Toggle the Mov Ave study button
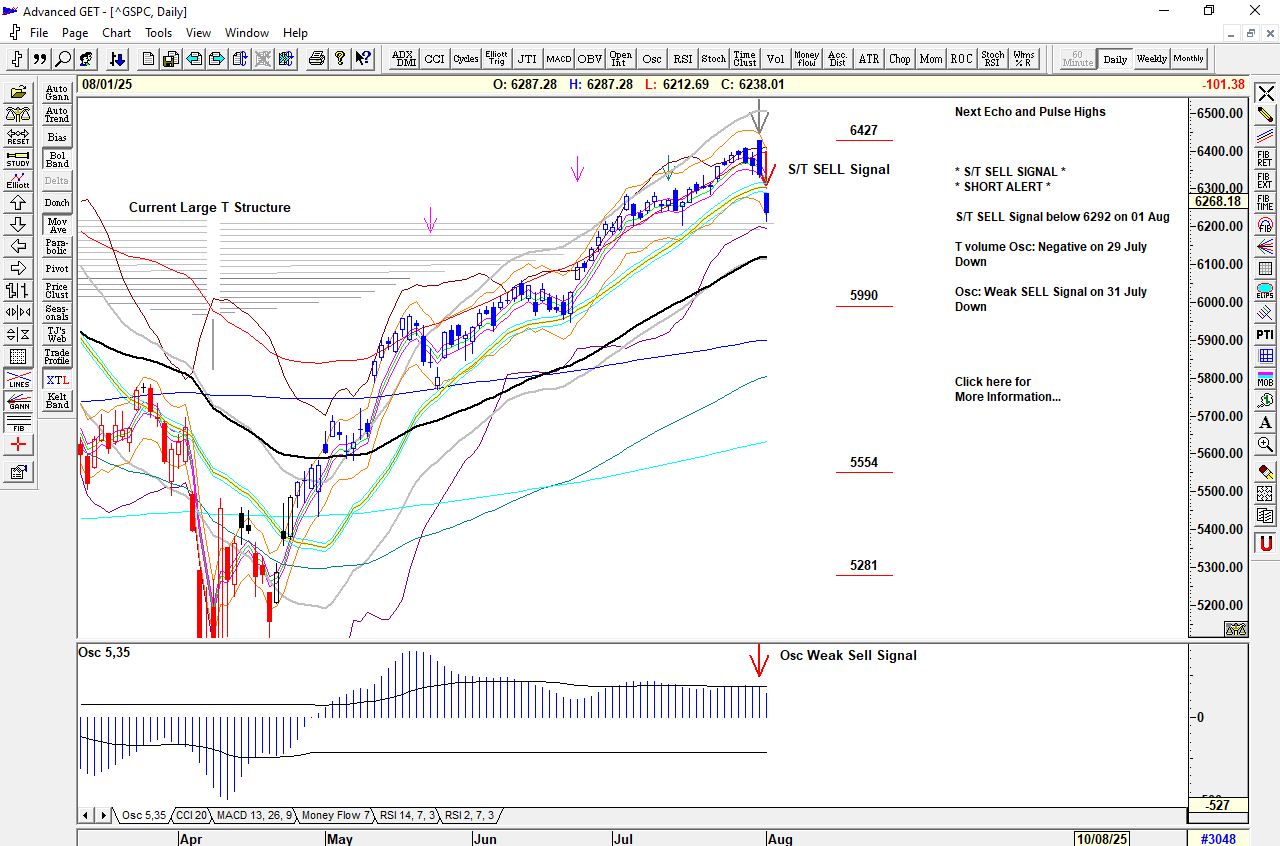Screen dimensions: 1280x846 [x=57, y=225]
